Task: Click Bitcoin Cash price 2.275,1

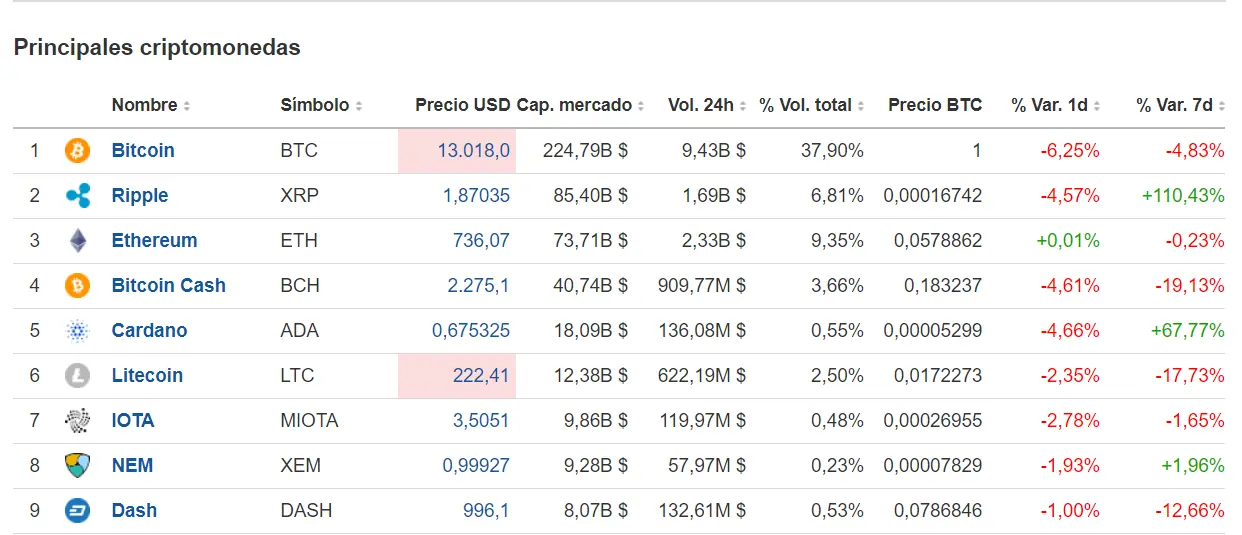Action: [x=478, y=286]
